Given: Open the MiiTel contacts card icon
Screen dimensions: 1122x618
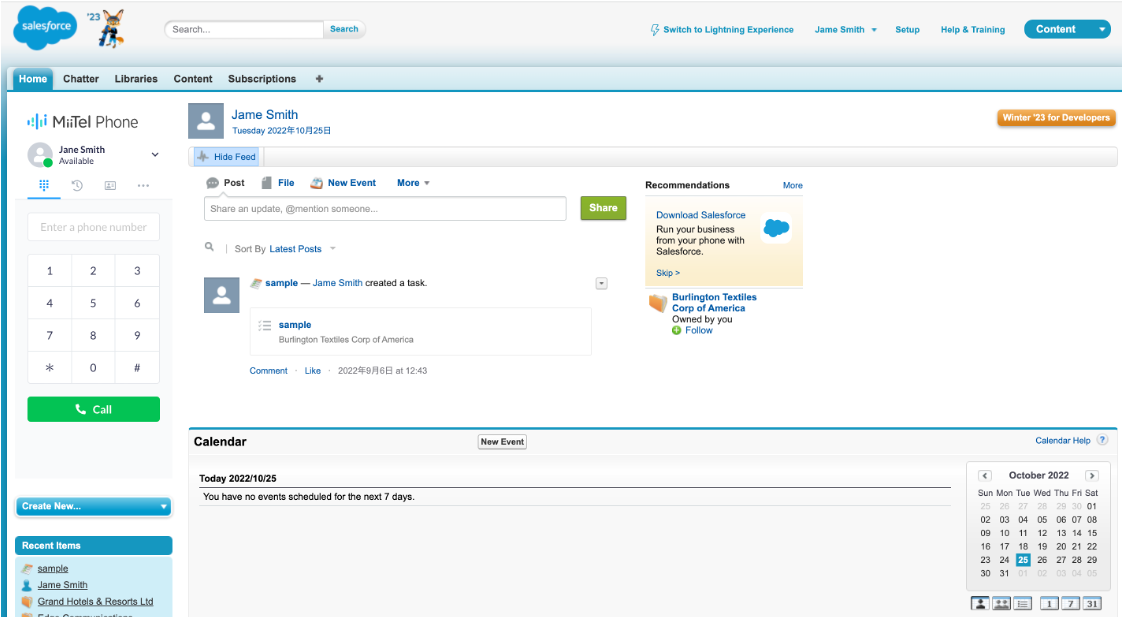Looking at the screenshot, I should 110,185.
